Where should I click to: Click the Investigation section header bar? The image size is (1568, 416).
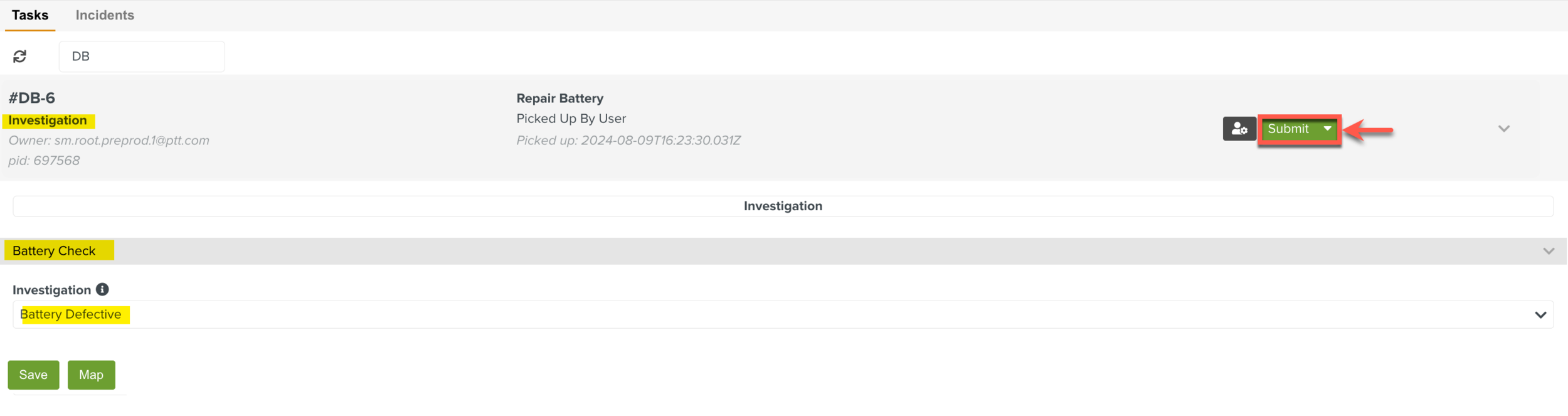point(783,205)
